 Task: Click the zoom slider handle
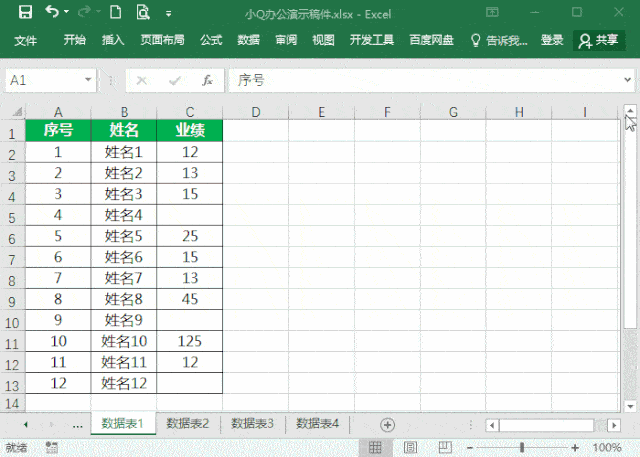tap(522, 448)
